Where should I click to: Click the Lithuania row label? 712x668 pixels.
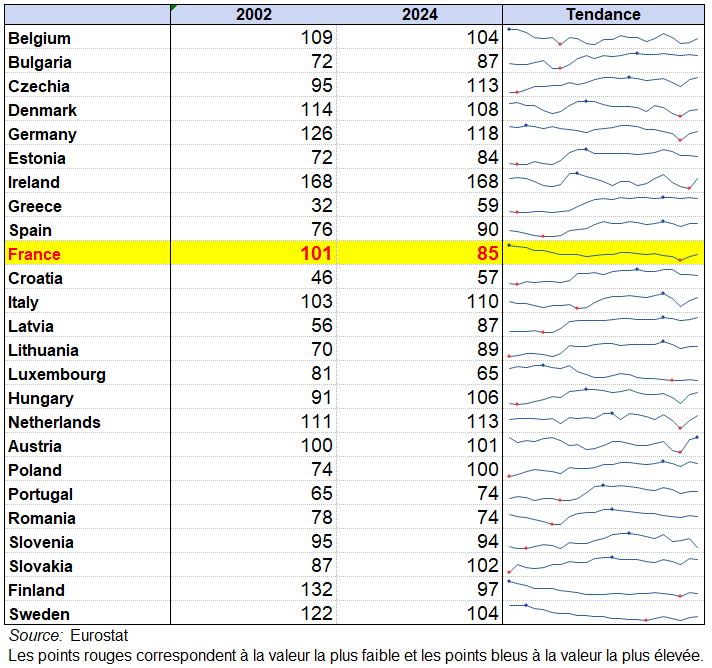pos(44,351)
